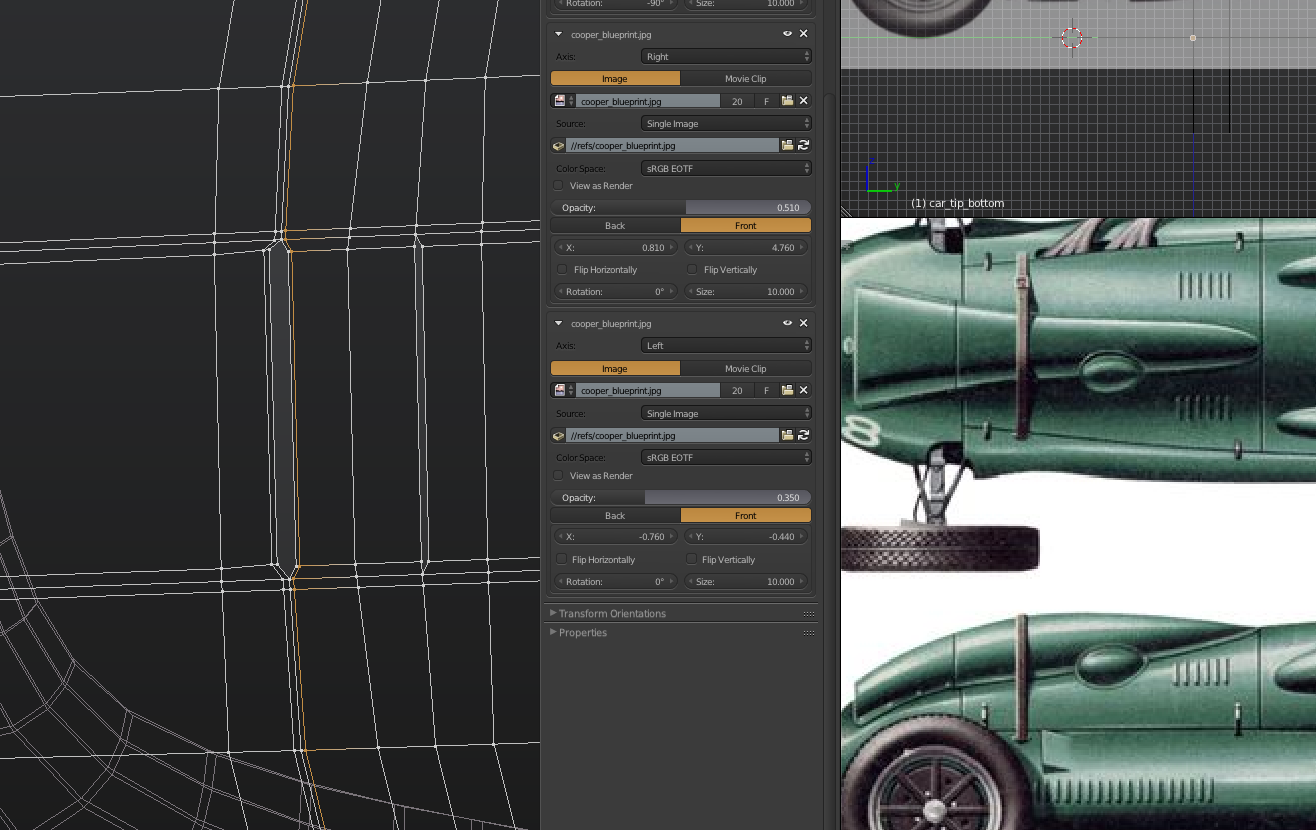Open the Axis dropdown currently set to Right
The image size is (1316, 830).
pos(726,57)
